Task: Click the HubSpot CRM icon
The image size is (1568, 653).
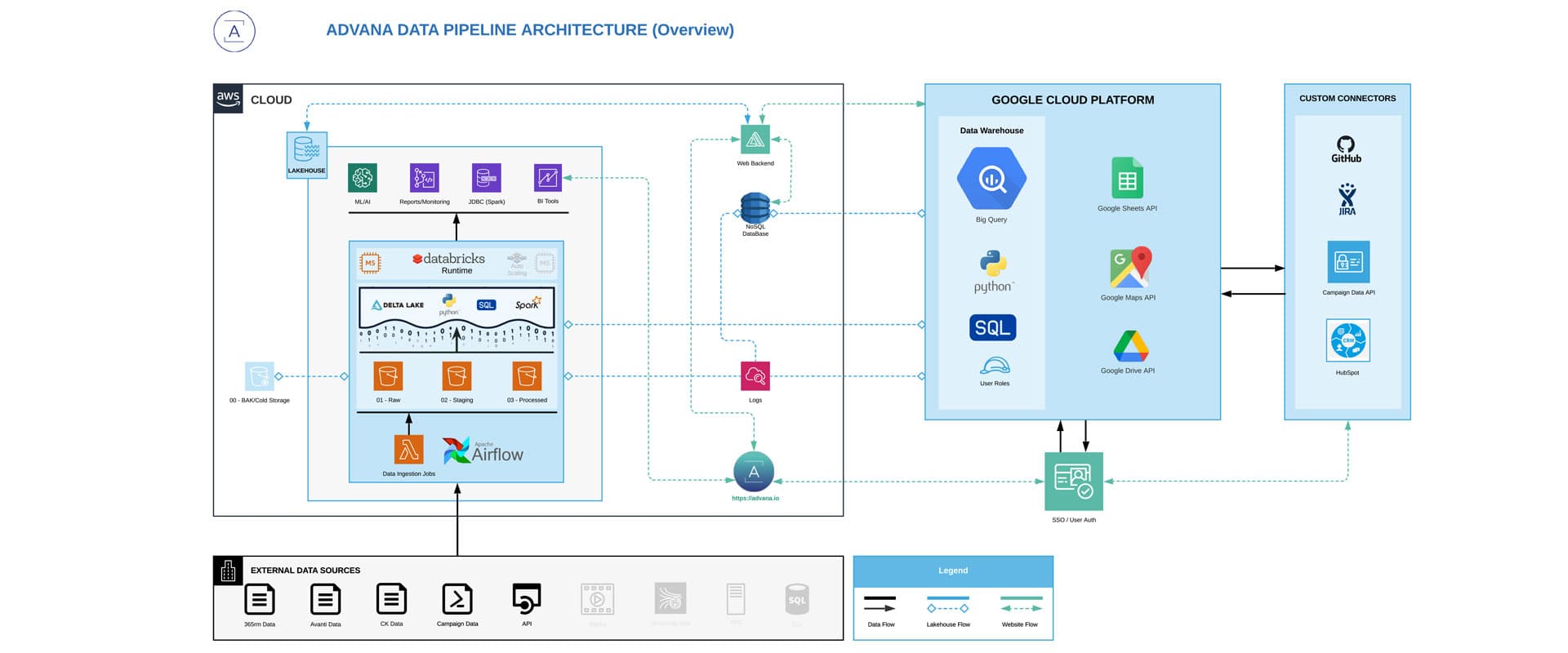Action: 1348,340
